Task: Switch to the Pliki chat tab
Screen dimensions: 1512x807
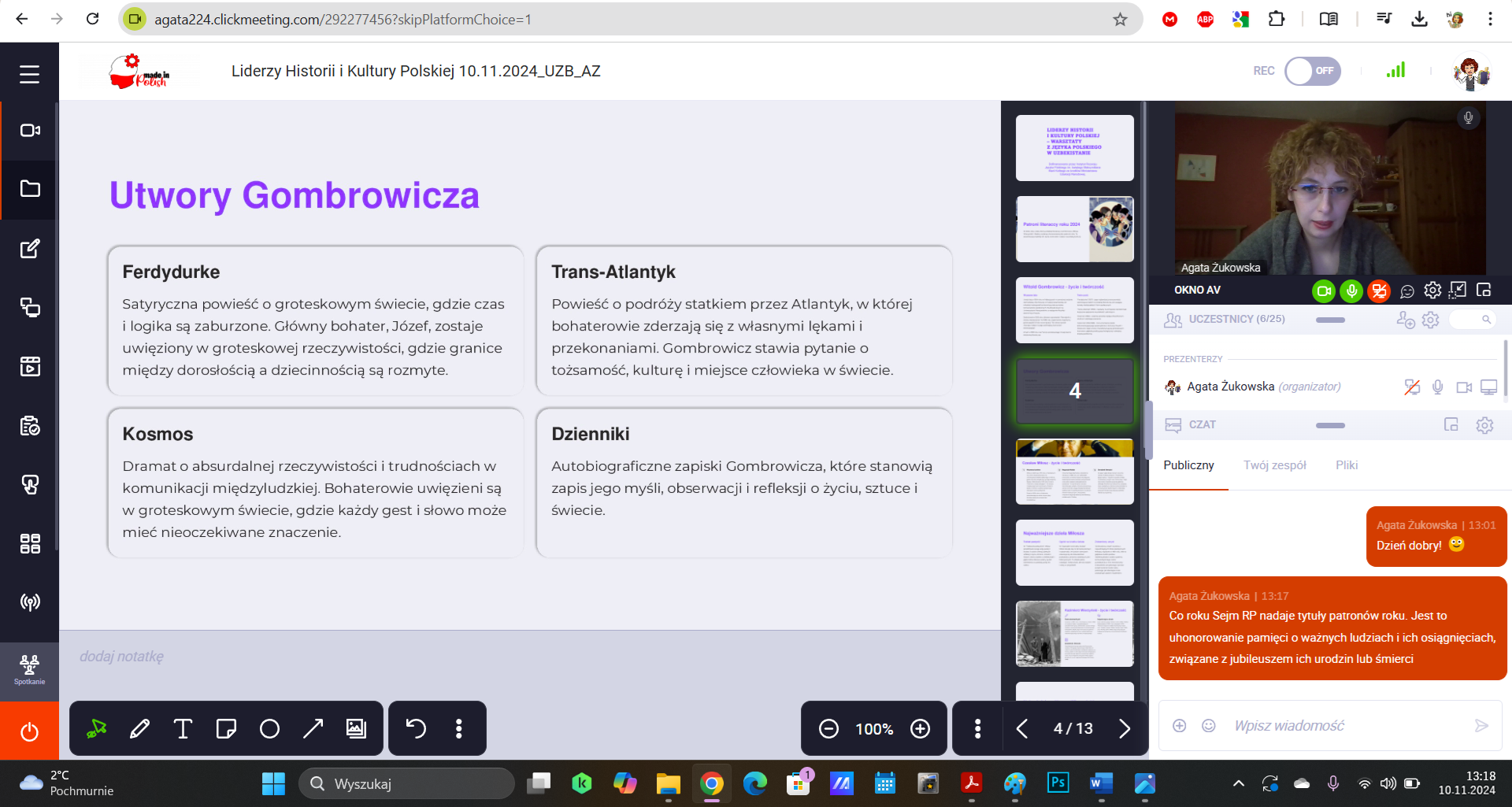Action: tap(1347, 465)
